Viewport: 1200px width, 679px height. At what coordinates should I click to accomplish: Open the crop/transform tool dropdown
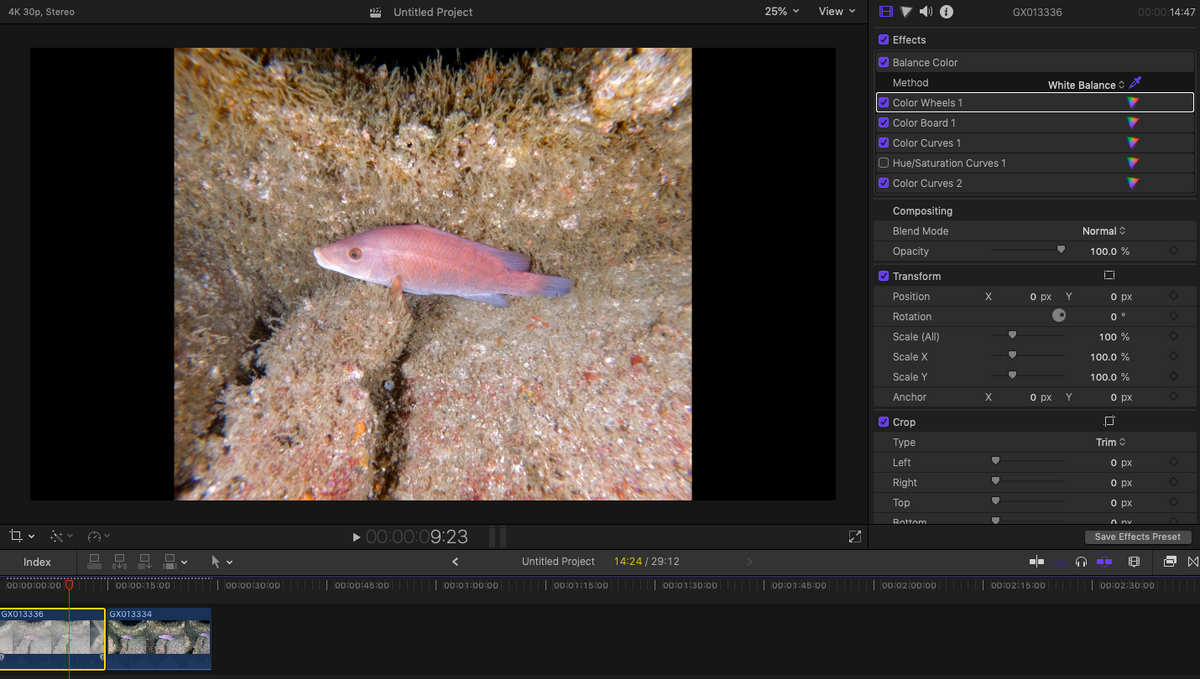tap(22, 537)
